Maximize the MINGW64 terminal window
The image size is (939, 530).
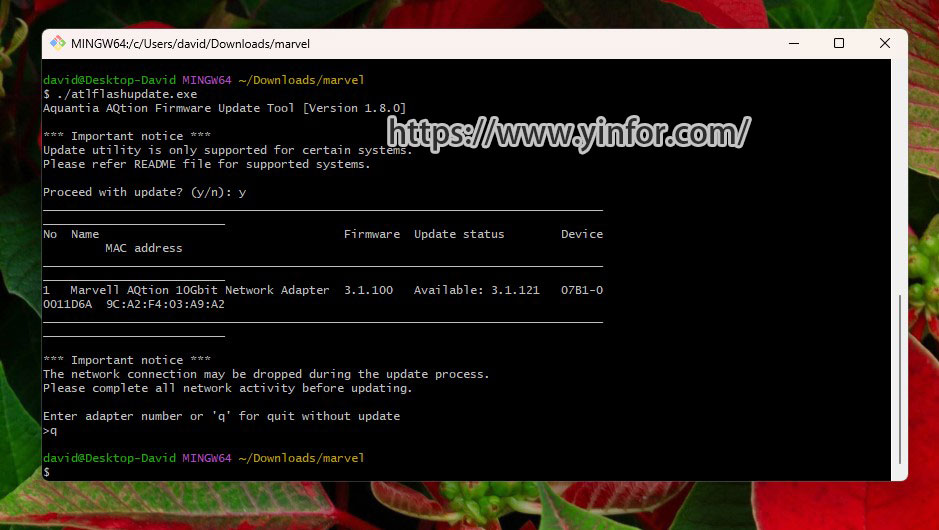coord(839,43)
